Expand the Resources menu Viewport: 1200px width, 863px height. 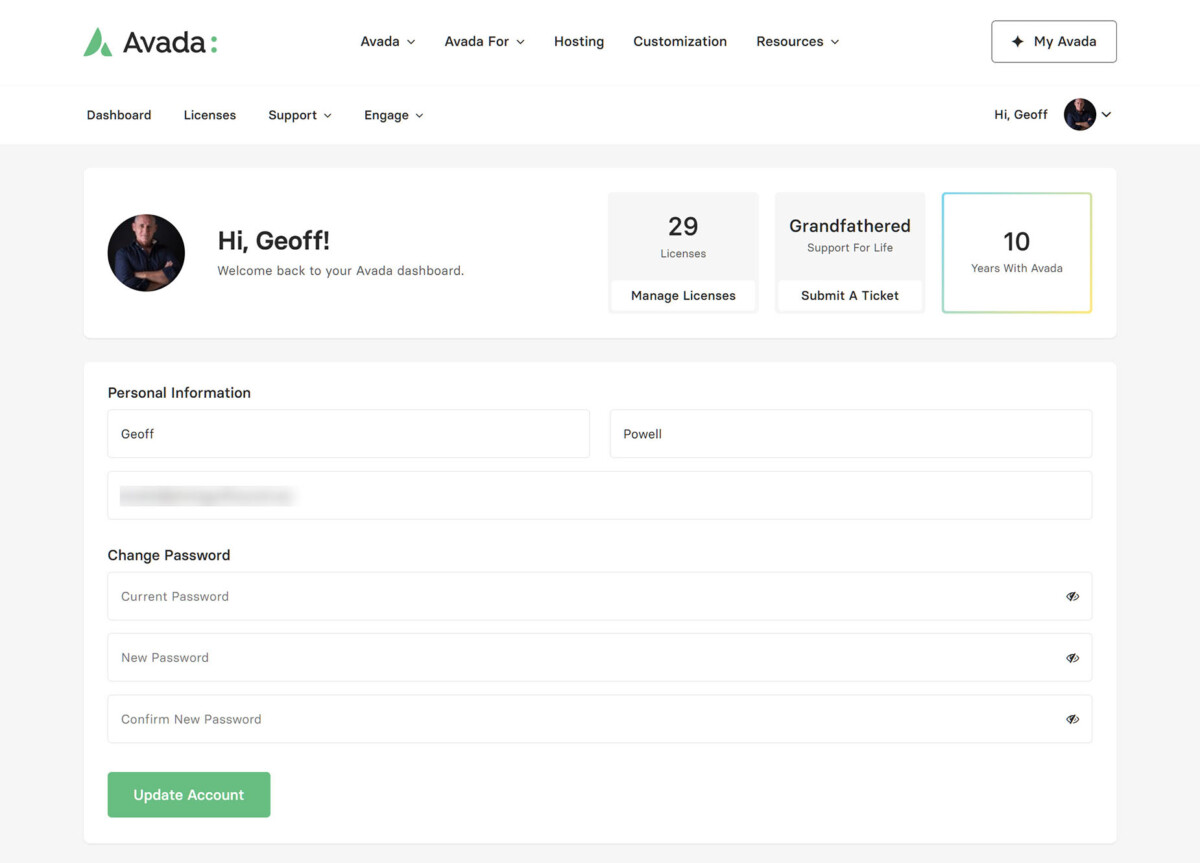pyautogui.click(x=797, y=42)
